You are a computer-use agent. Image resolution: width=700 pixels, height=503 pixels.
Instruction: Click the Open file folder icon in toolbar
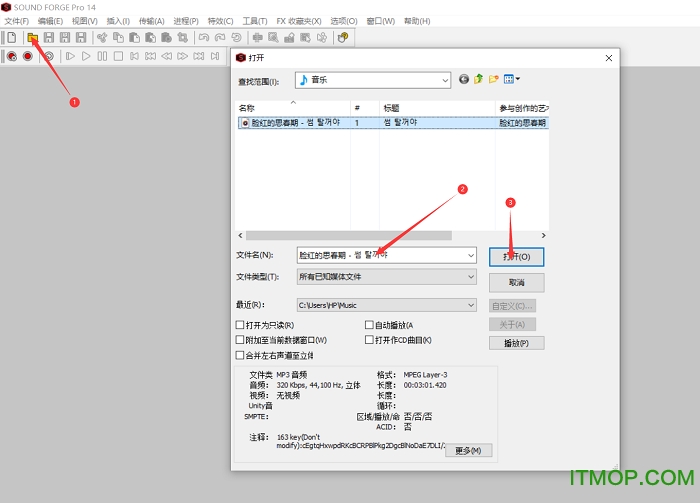pyautogui.click(x=32, y=38)
